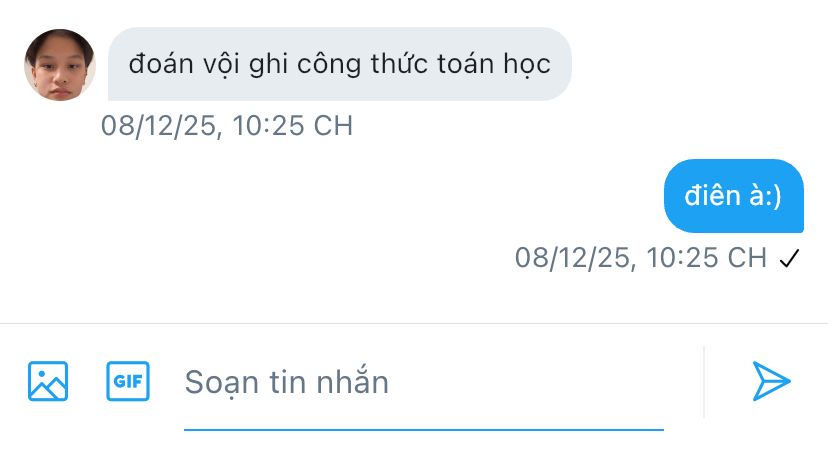Focus the 'Soạn tin nhắn' message field
828x468 pixels.
click(424, 382)
